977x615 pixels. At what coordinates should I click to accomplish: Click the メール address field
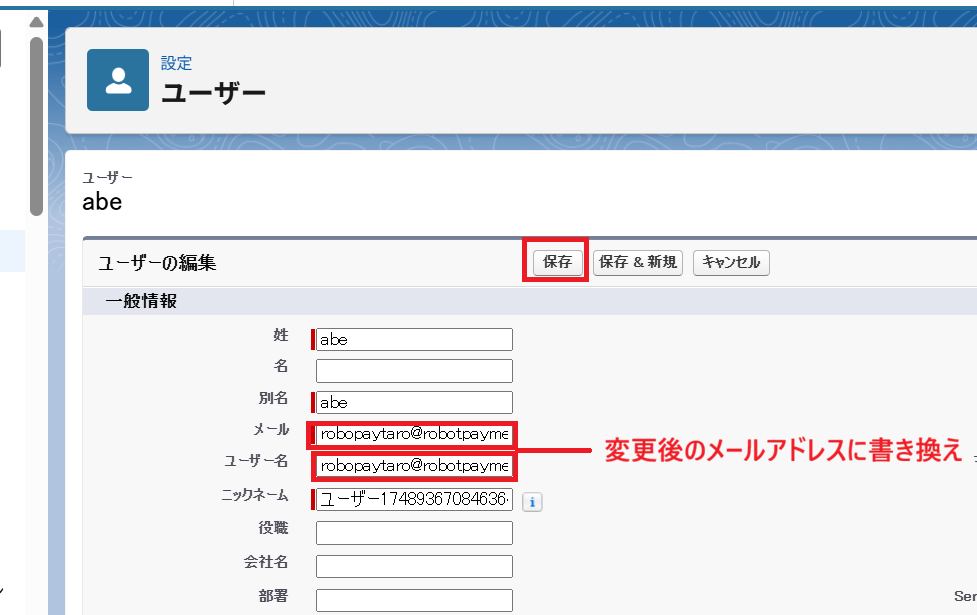coord(414,435)
